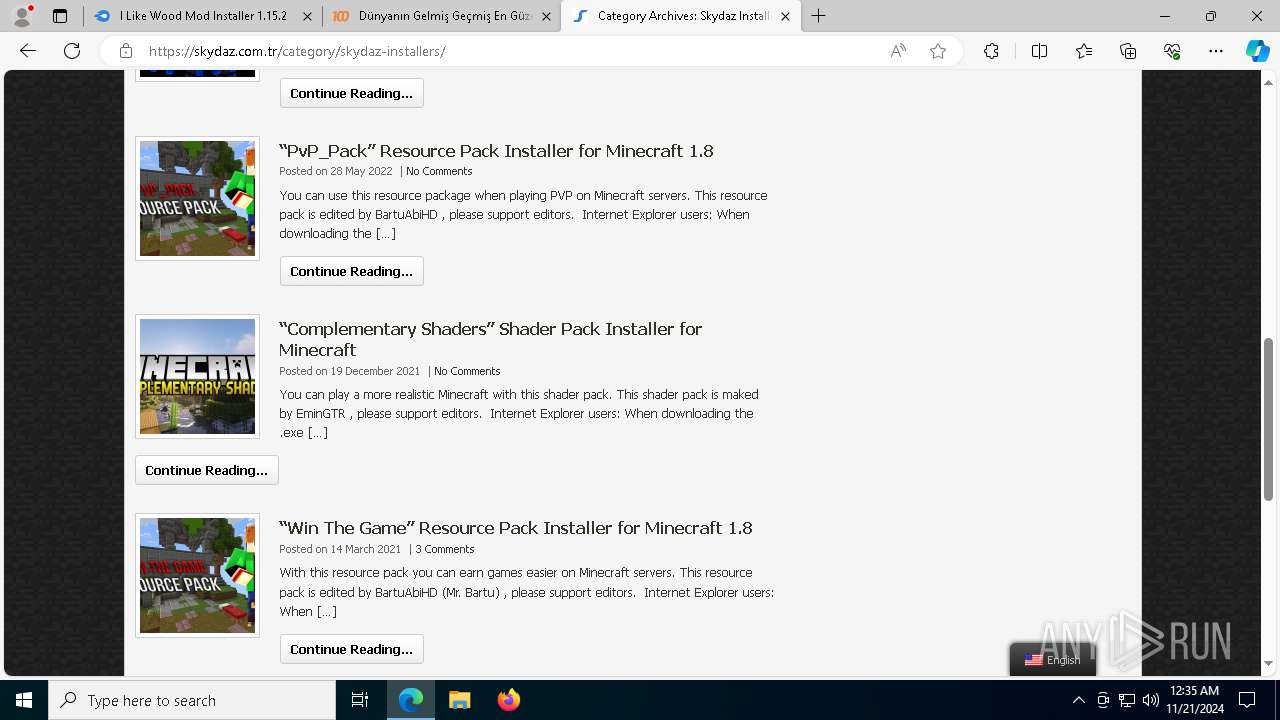Viewport: 1280px width, 720px height.
Task: Click the Posted on 19 December 2021 date
Action: [350, 371]
